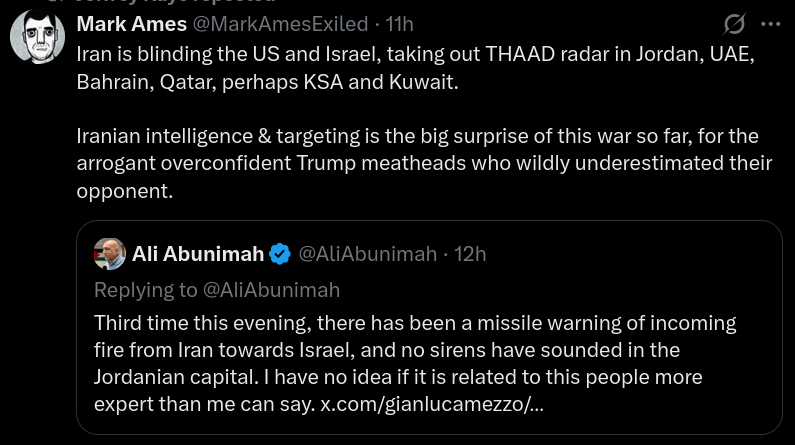Click Ali Abunimah's small avatar
The image size is (795, 445).
[x=109, y=254]
